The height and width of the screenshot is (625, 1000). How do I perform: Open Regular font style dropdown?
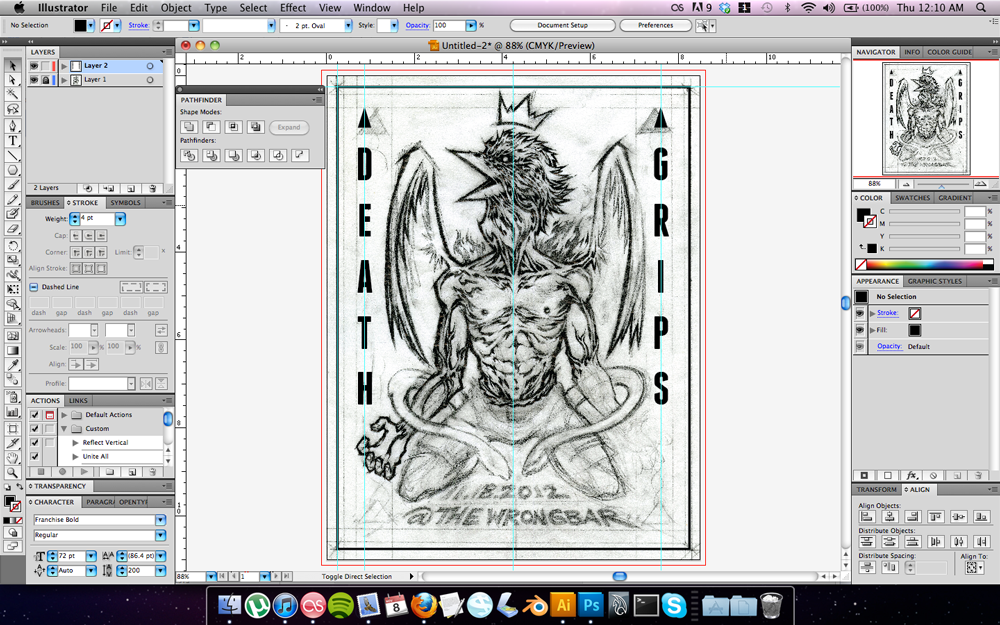tap(161, 535)
